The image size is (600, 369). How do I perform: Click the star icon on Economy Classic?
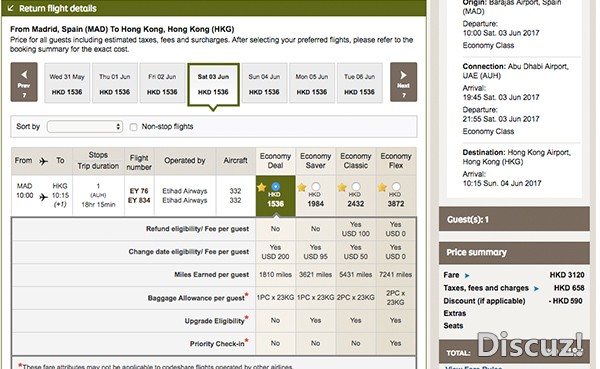pyautogui.click(x=342, y=187)
